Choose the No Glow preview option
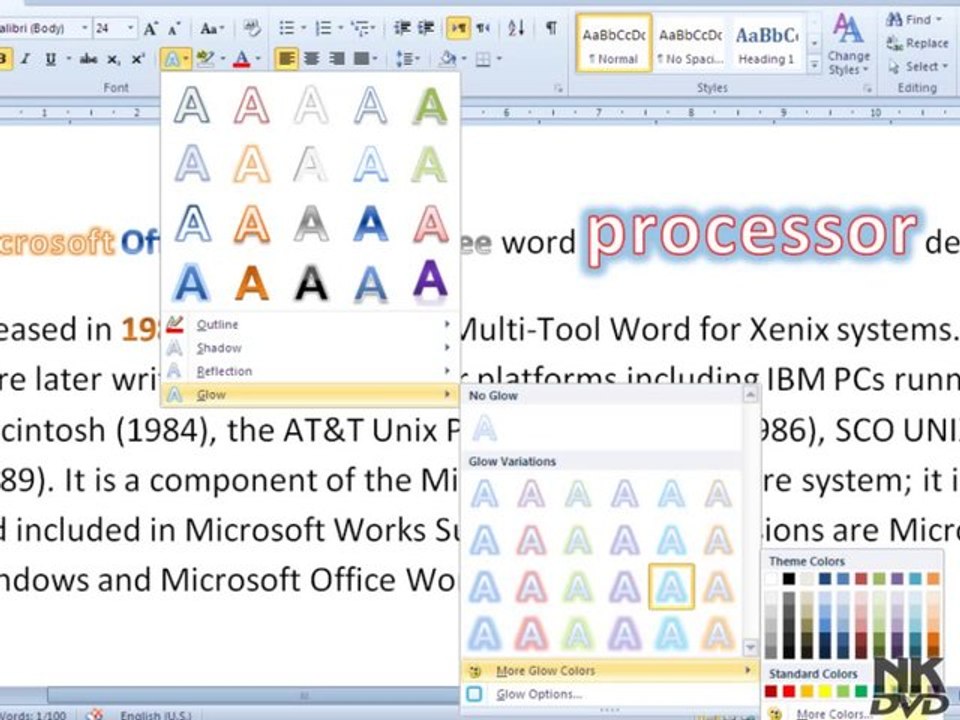 pyautogui.click(x=484, y=427)
